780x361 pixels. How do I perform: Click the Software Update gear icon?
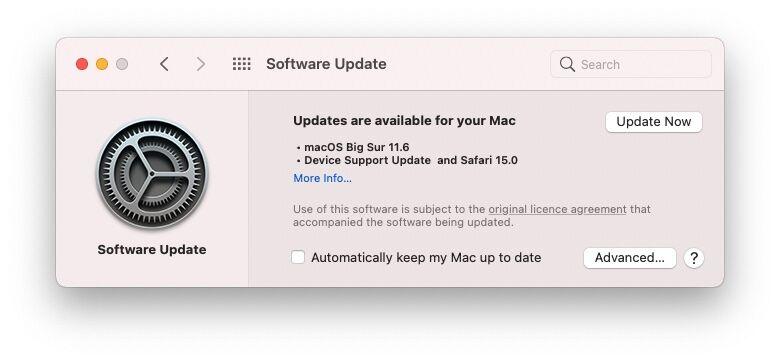pos(152,174)
